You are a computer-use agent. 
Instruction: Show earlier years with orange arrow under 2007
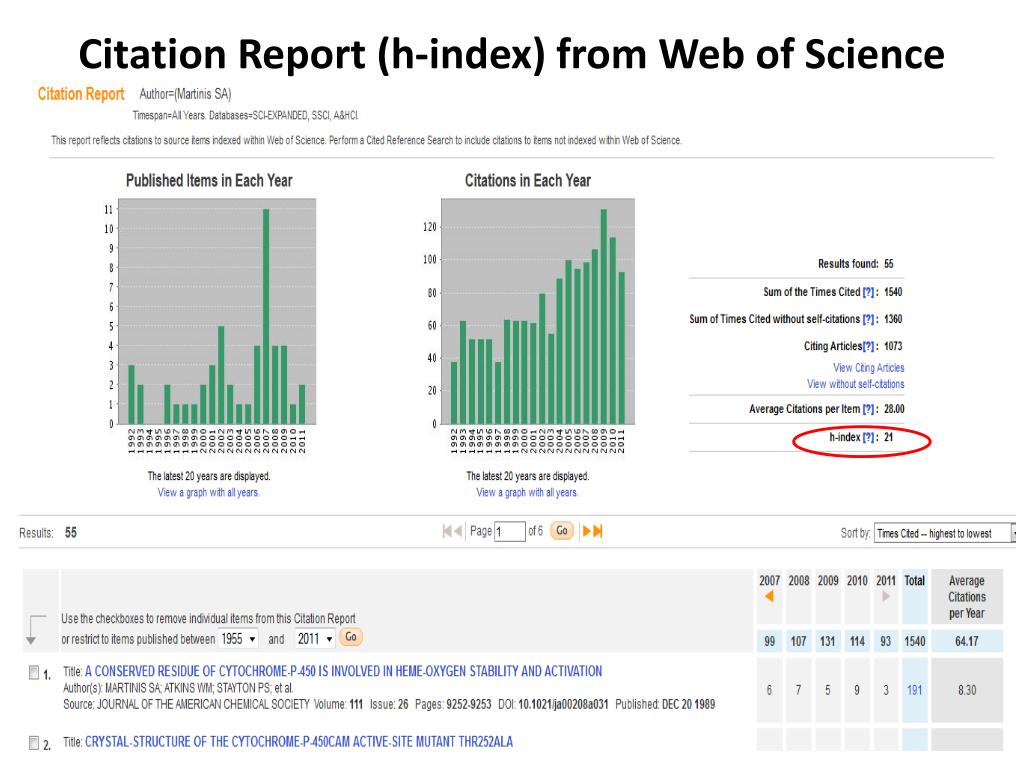[769, 596]
